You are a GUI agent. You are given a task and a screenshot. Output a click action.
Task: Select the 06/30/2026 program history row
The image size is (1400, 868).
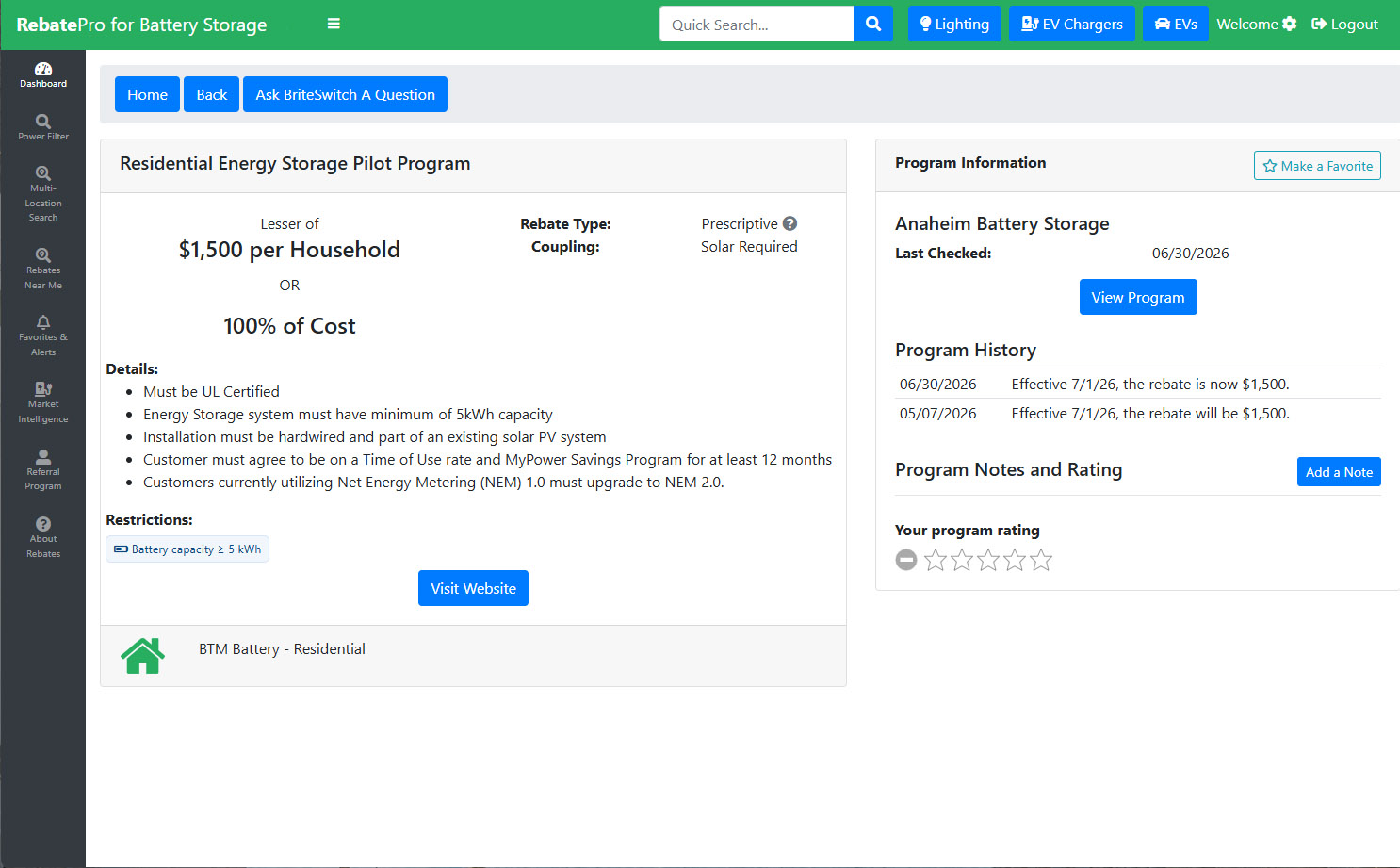pyautogui.click(x=1138, y=384)
